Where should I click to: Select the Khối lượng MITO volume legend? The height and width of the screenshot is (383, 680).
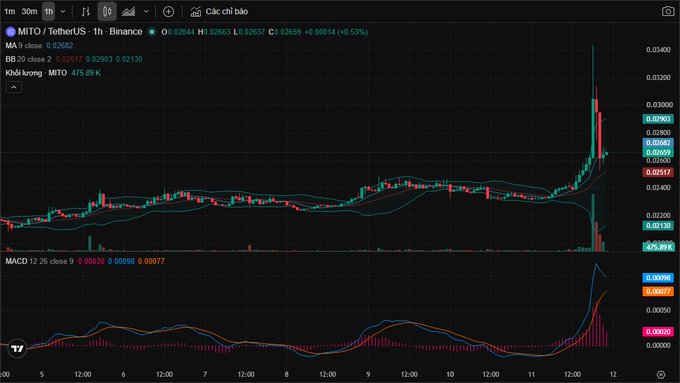[x=36, y=73]
